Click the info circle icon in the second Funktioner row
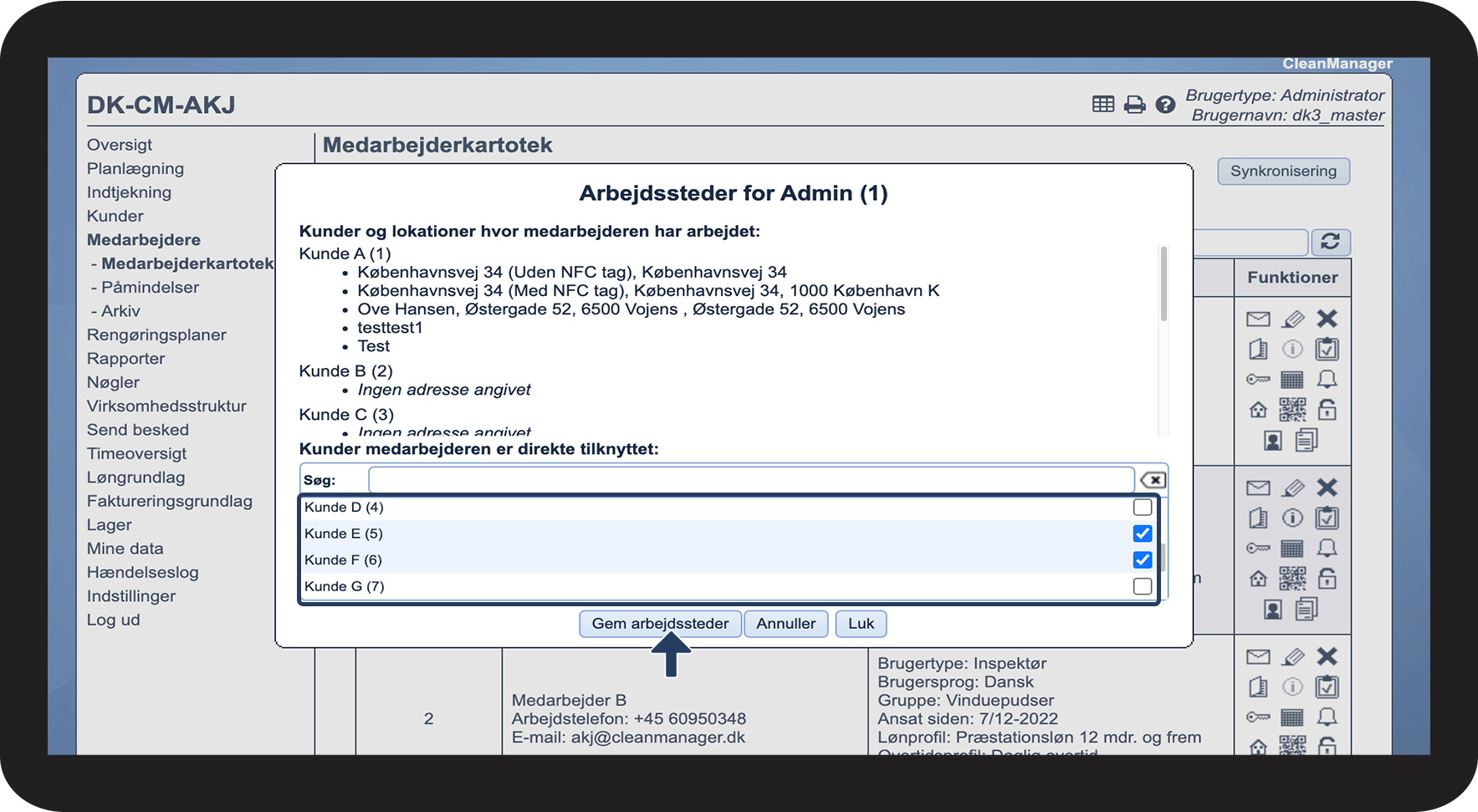Screen dimensions: 1478x812 1293,518
